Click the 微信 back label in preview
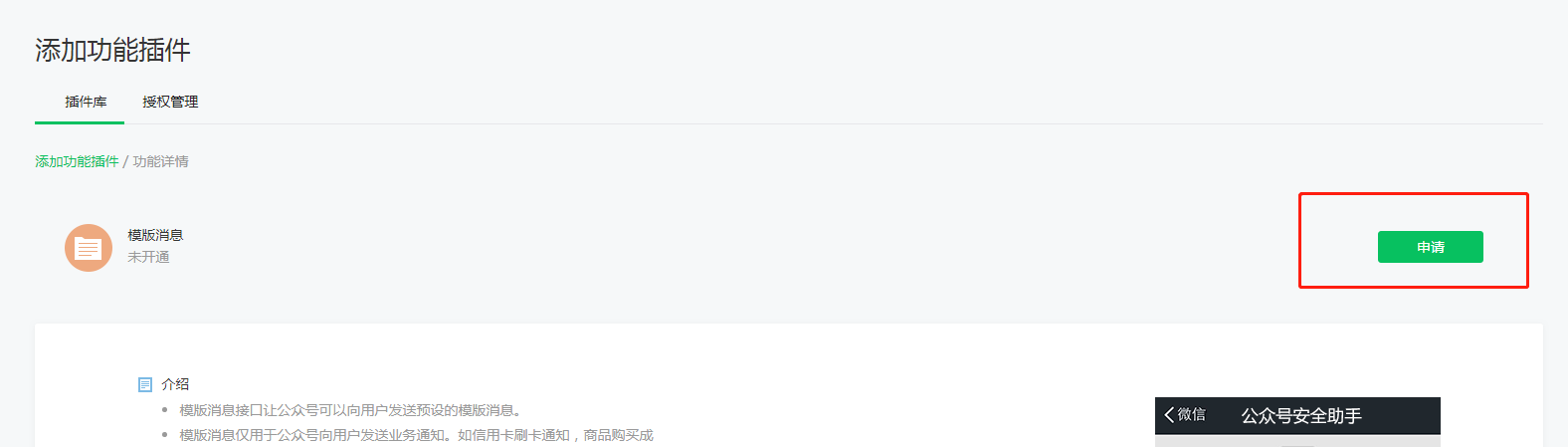The width and height of the screenshot is (1568, 447). coord(1192,414)
